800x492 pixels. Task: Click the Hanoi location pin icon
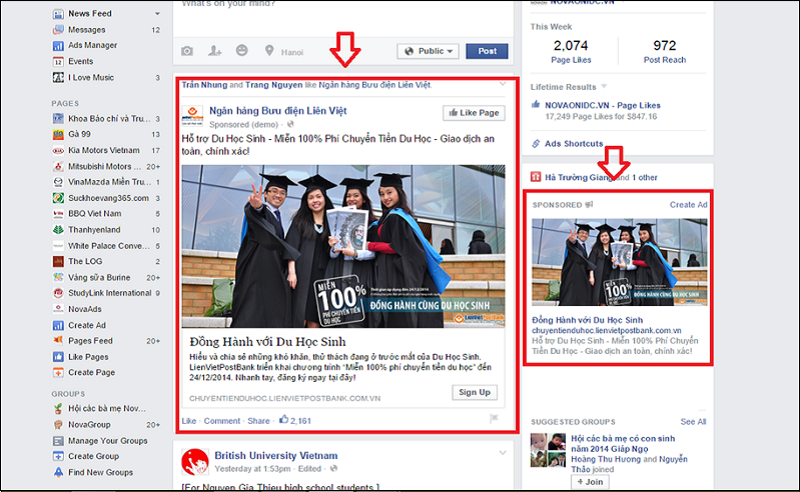pyautogui.click(x=269, y=51)
